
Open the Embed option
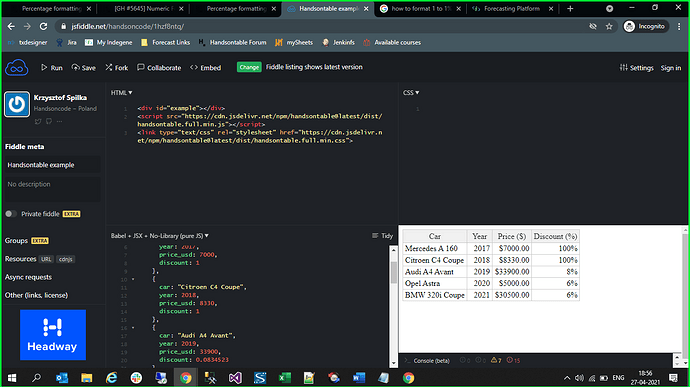point(206,68)
